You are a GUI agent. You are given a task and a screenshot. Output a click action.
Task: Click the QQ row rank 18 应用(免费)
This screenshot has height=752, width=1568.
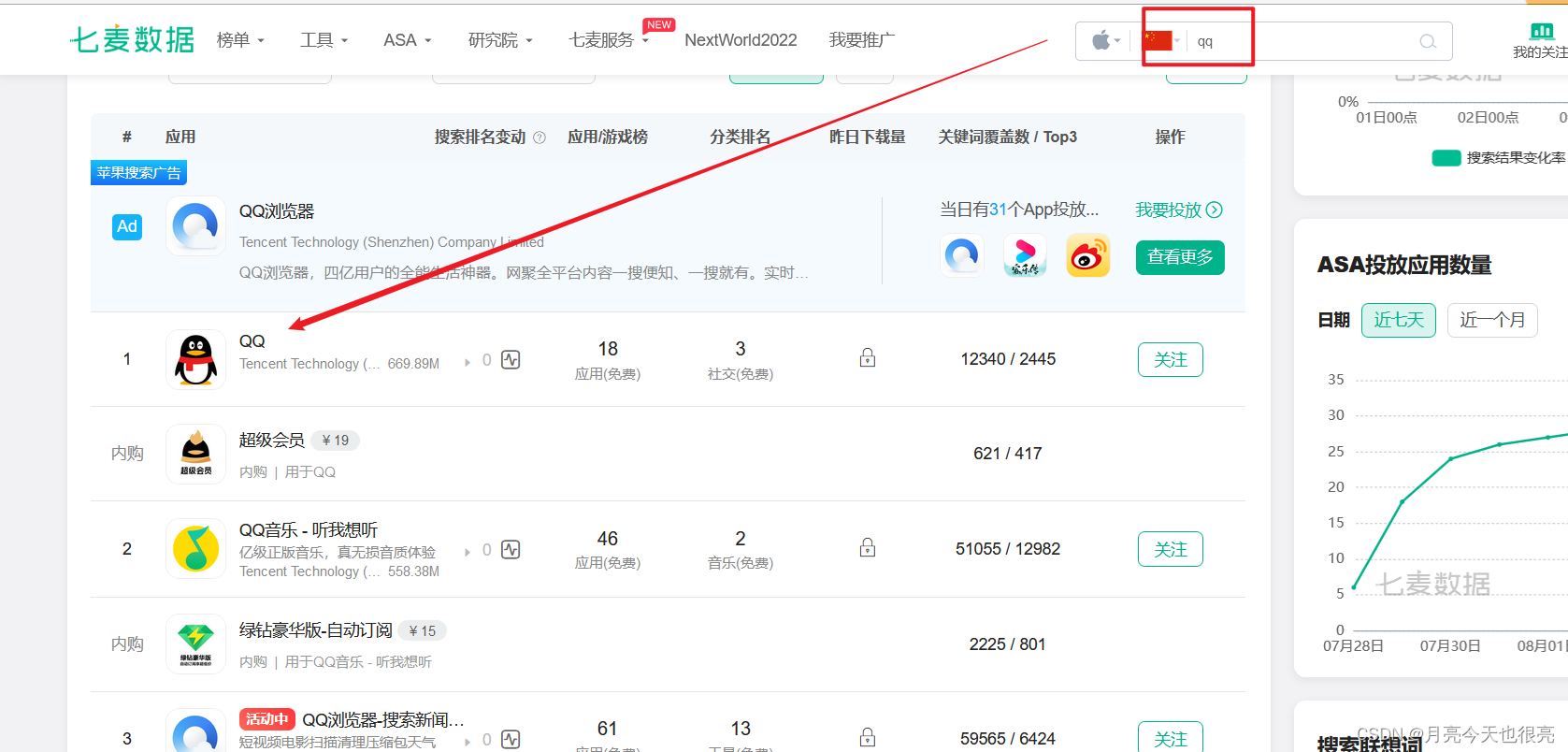click(x=608, y=360)
